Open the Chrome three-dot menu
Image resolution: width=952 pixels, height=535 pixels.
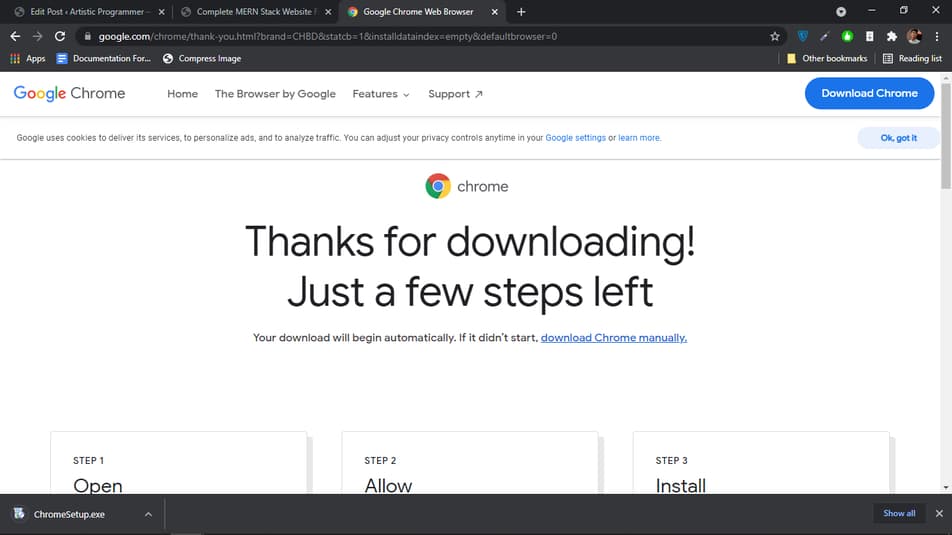coord(937,36)
